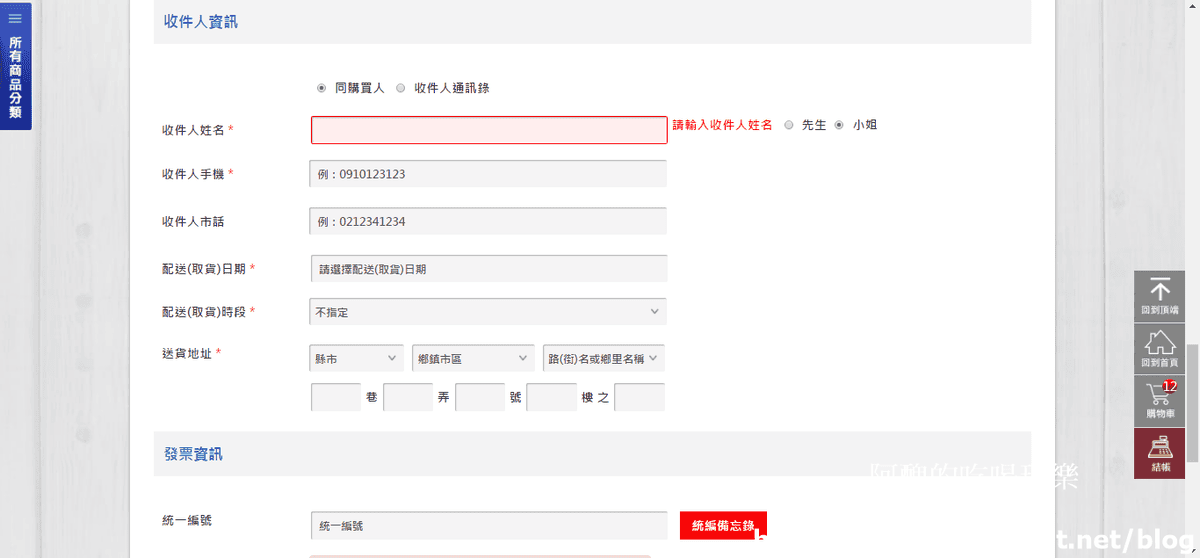Click the 巷 number input box

(x=336, y=397)
